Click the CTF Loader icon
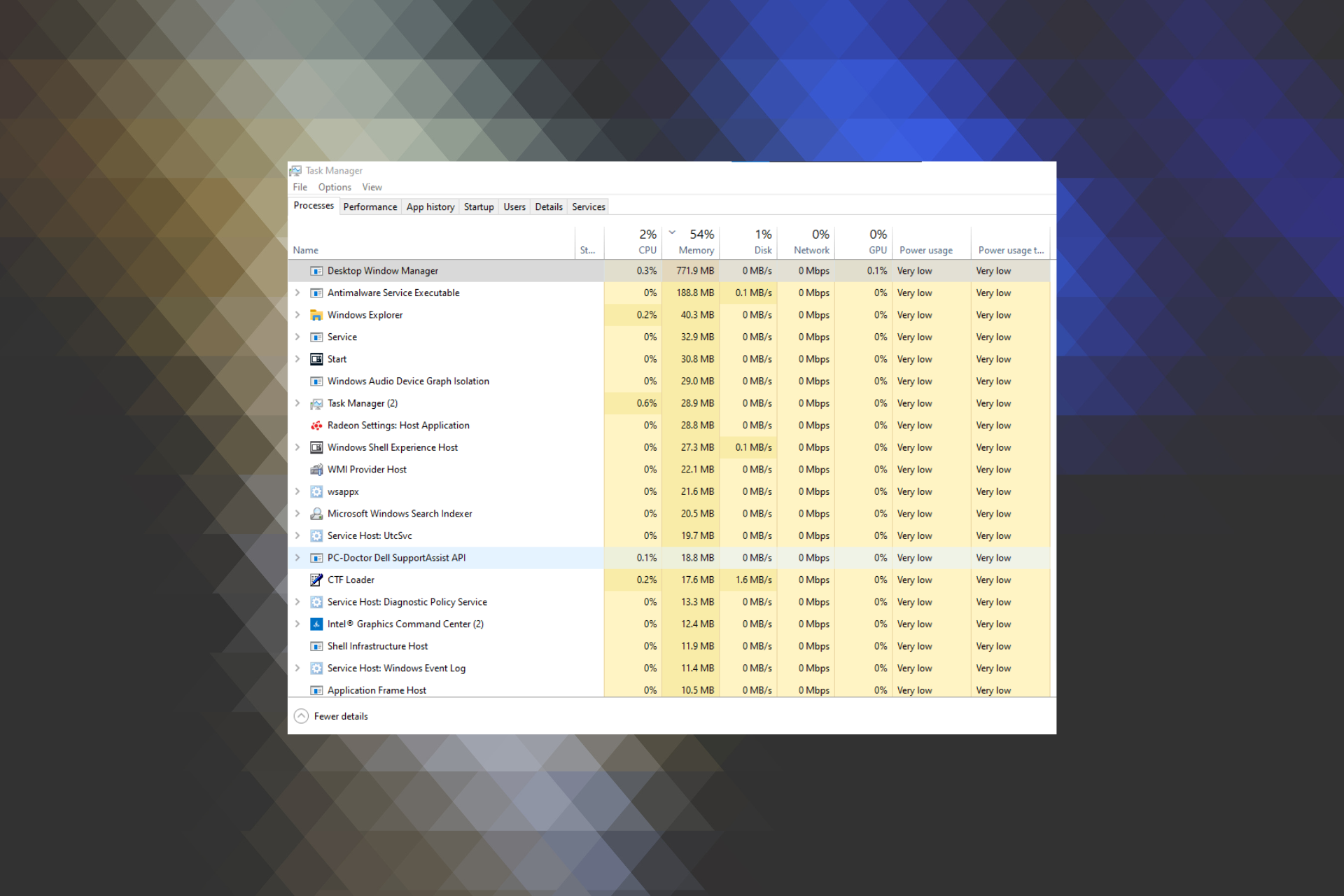The image size is (1344, 896). pos(314,580)
